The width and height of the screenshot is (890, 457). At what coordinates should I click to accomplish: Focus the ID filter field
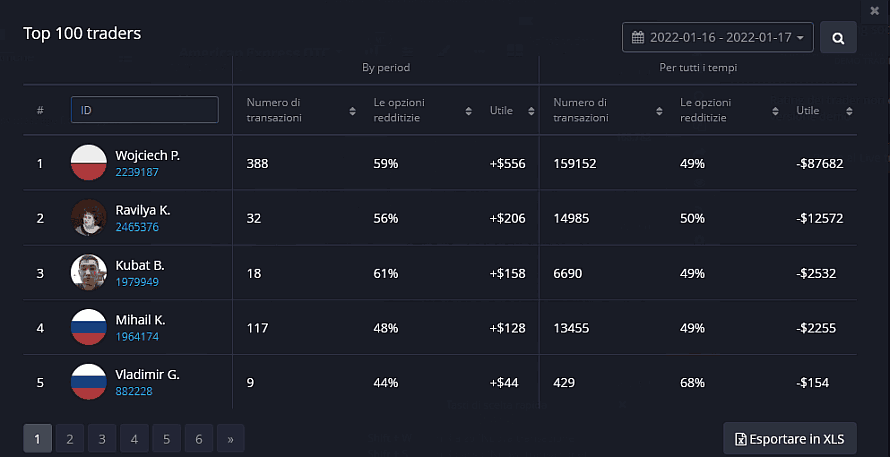point(144,110)
